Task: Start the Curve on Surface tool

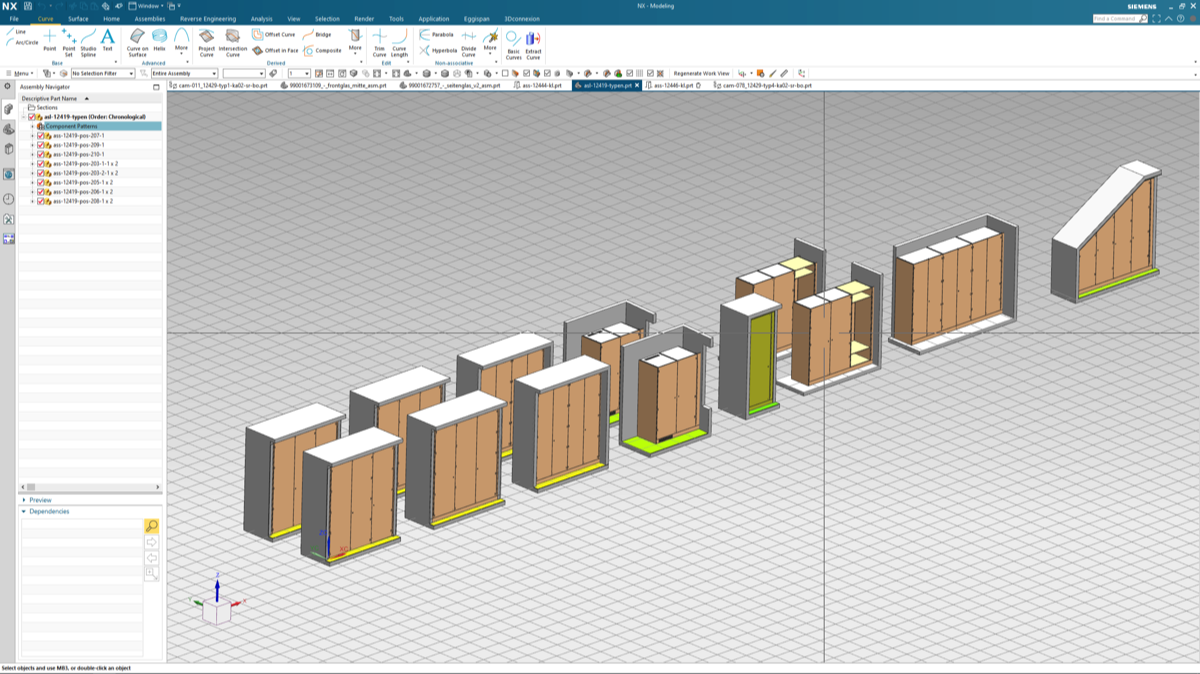Action: click(x=137, y=43)
